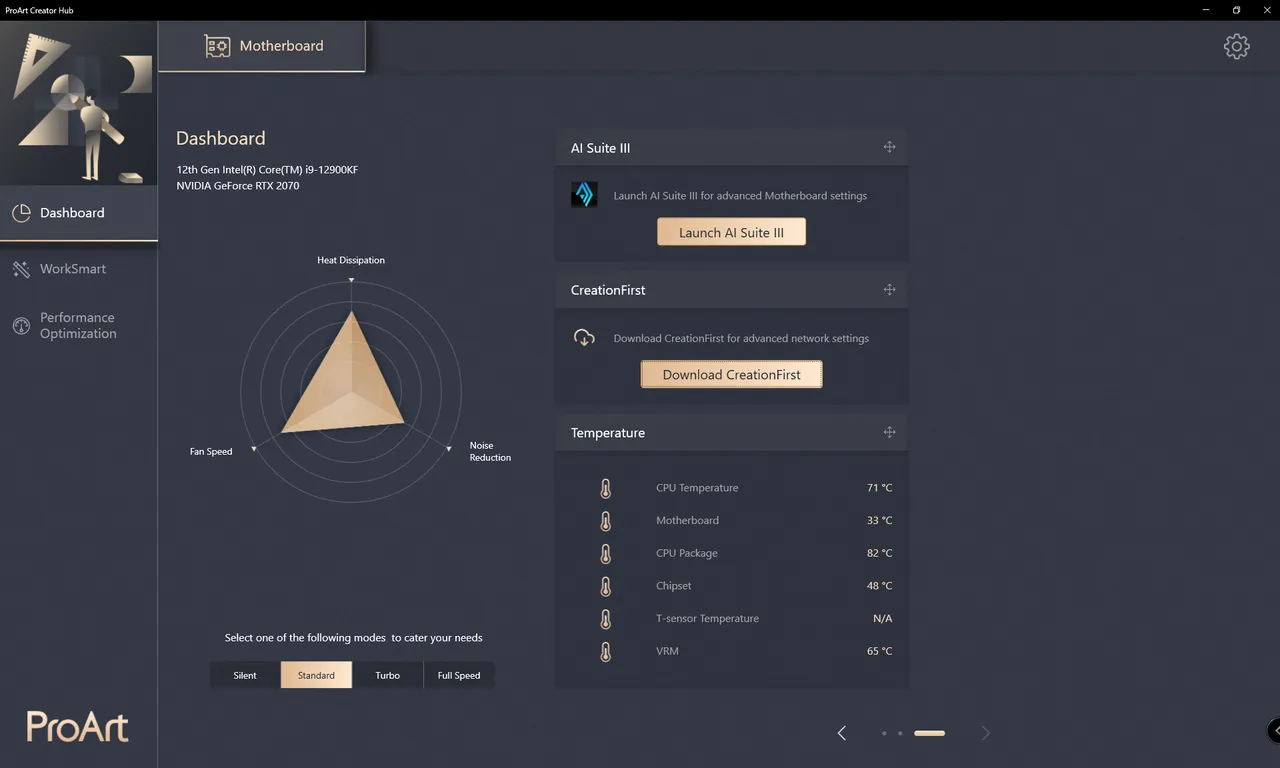Viewport: 1280px width, 768px height.
Task: Select the Standard fan mode
Action: pyautogui.click(x=316, y=675)
